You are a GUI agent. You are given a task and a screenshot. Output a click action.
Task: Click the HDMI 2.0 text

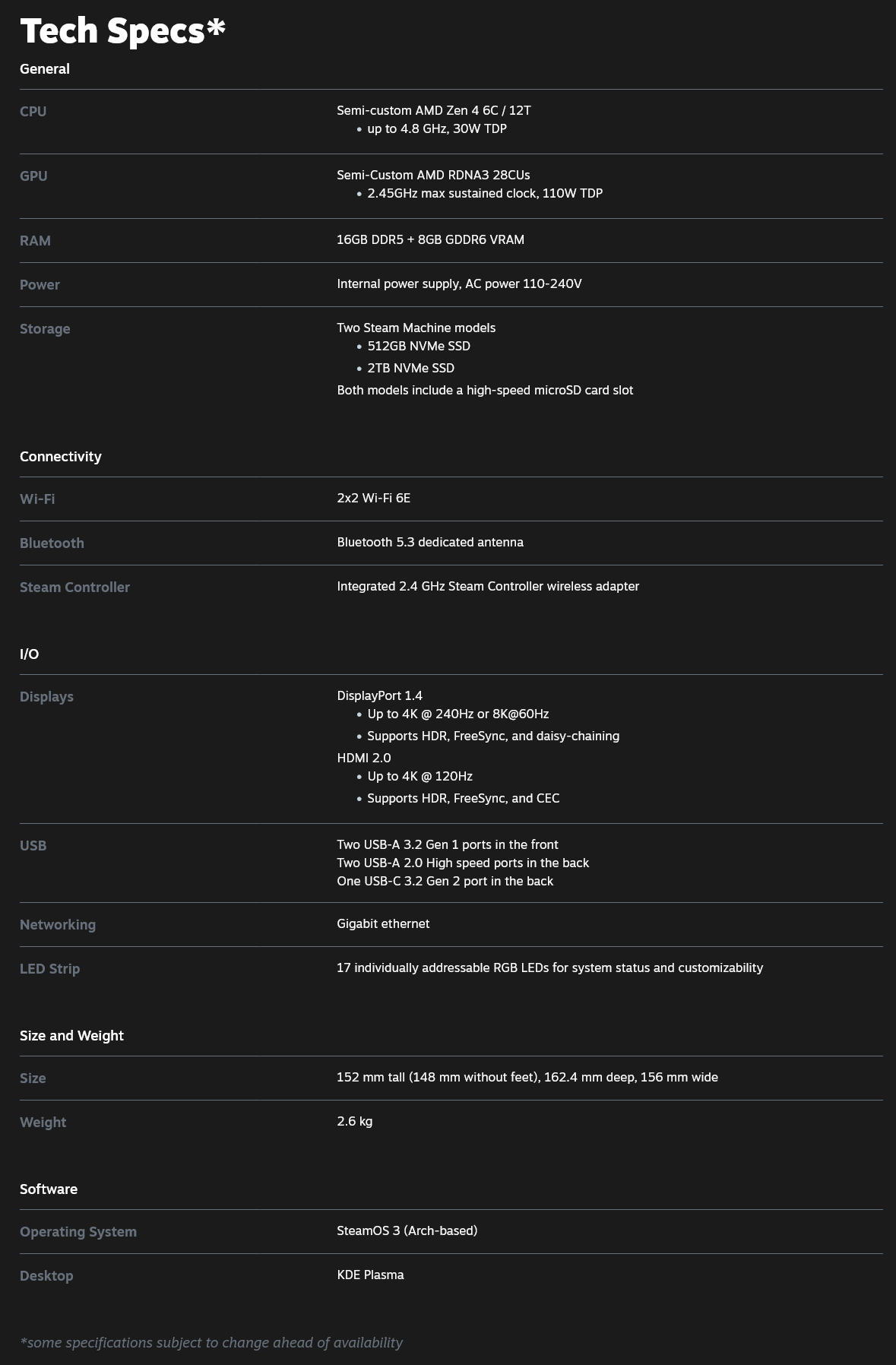point(364,759)
